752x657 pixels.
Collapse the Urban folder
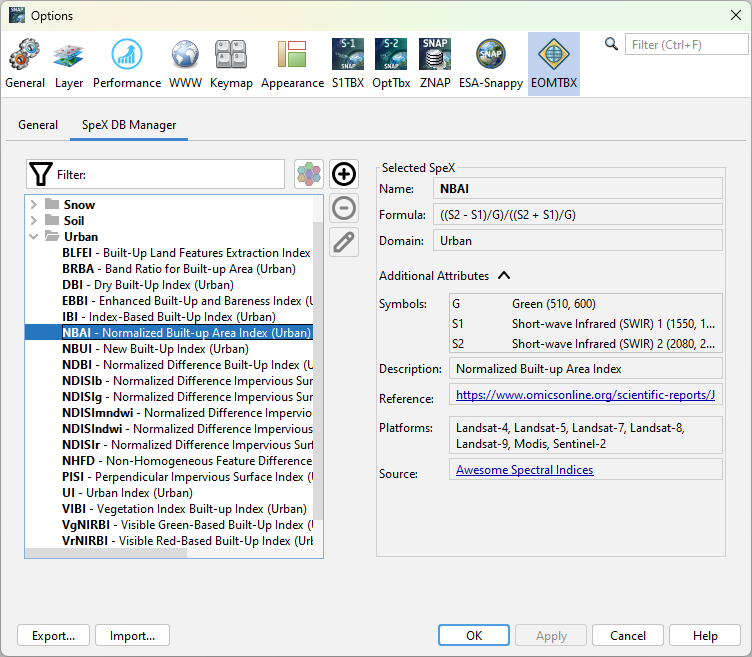(33, 237)
